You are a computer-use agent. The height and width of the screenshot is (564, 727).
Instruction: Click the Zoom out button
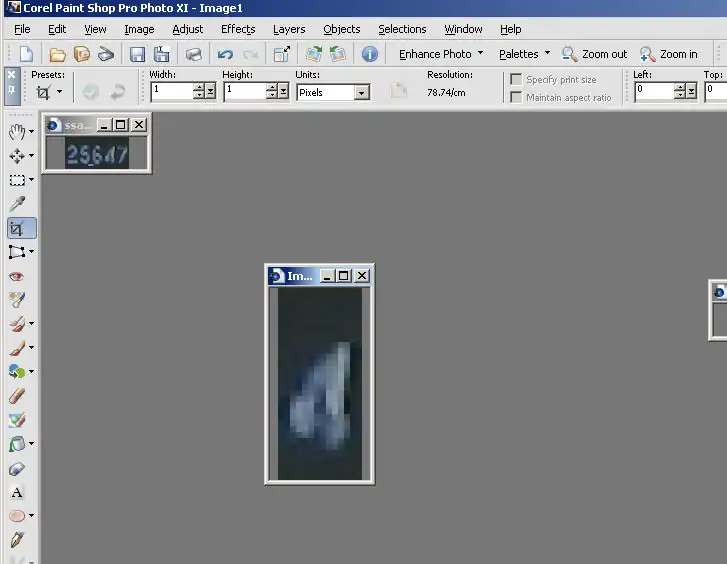tap(594, 54)
